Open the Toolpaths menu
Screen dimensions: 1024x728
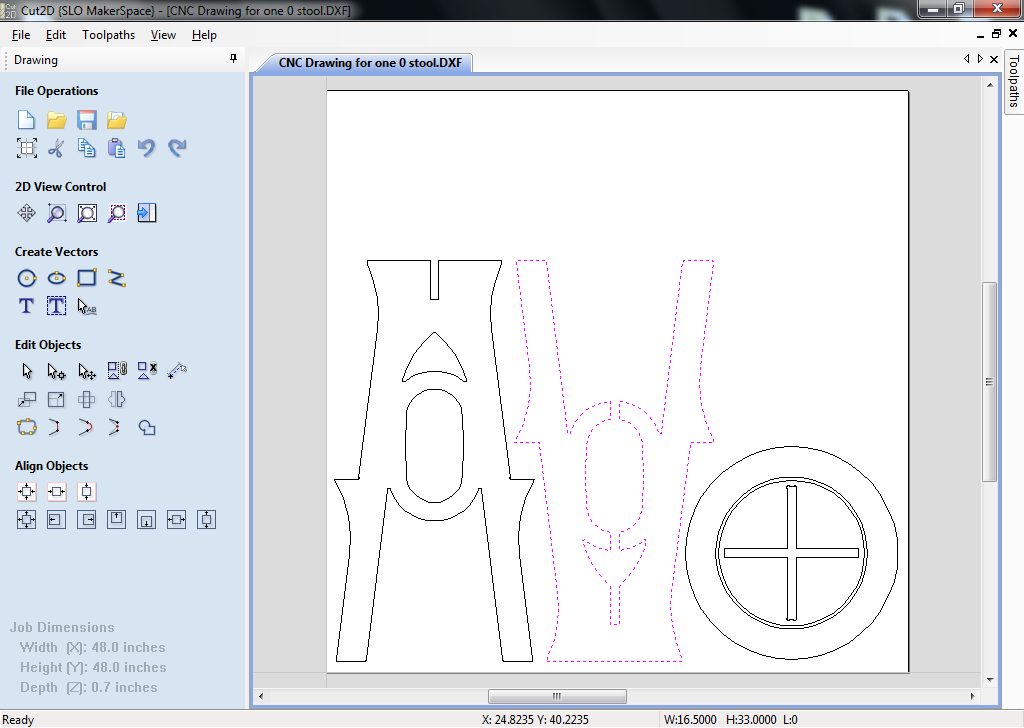[x=108, y=35]
